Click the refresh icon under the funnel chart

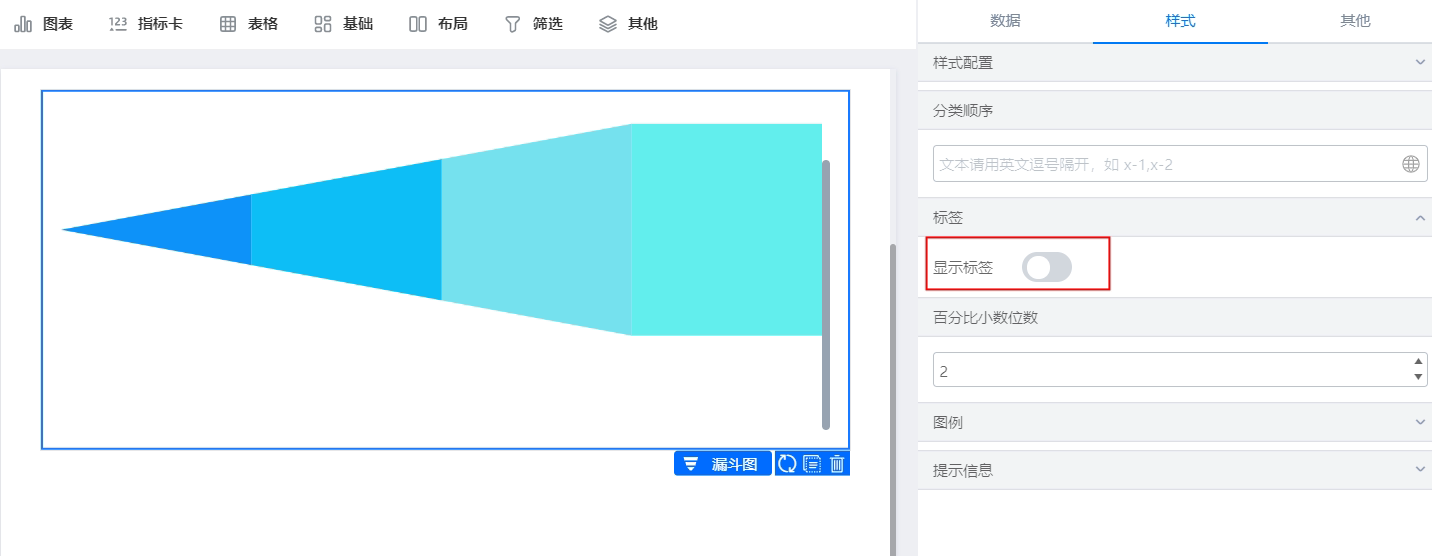pyautogui.click(x=787, y=464)
